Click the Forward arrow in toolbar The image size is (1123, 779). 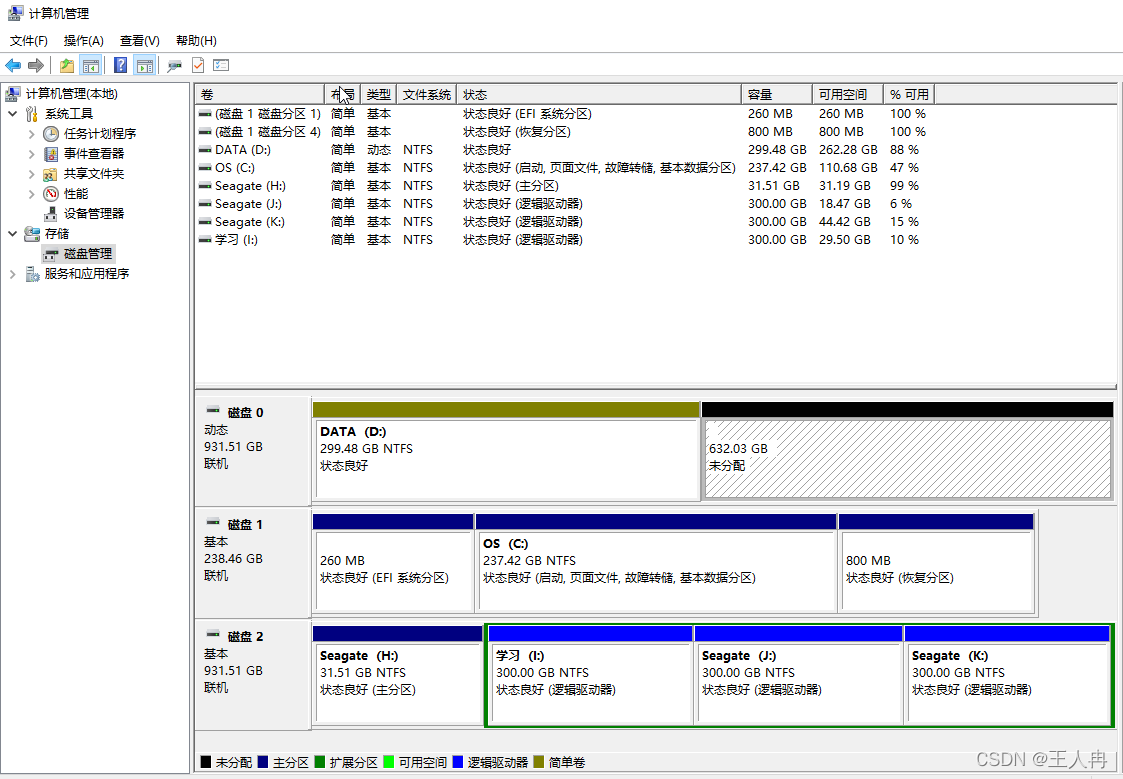point(36,65)
